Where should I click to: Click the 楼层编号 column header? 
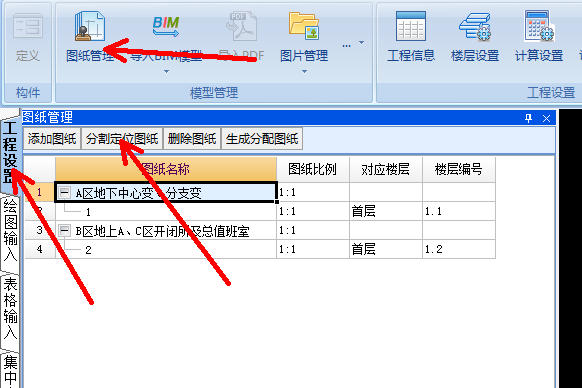(459, 169)
